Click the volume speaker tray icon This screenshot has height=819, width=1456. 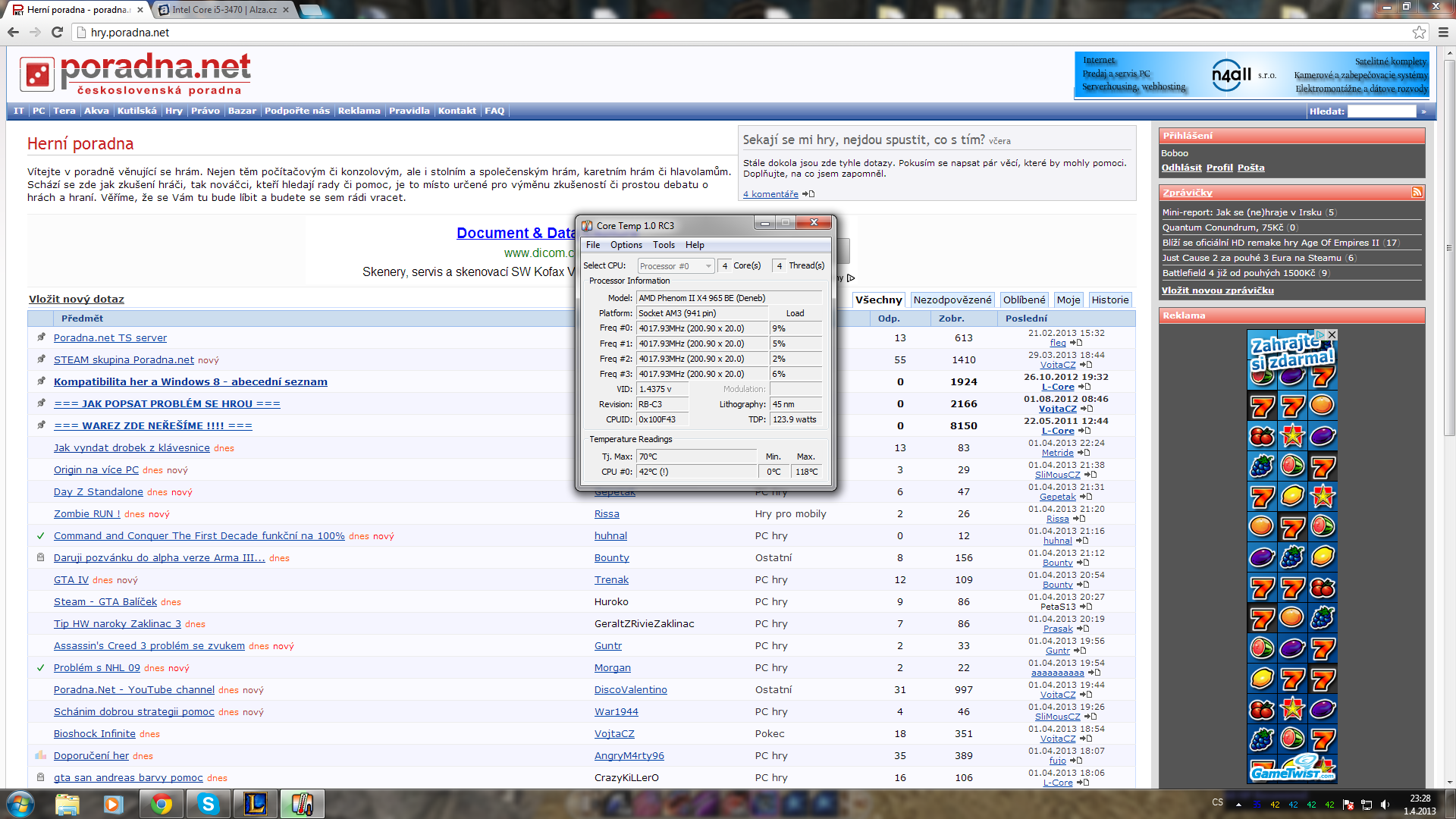click(x=1385, y=805)
